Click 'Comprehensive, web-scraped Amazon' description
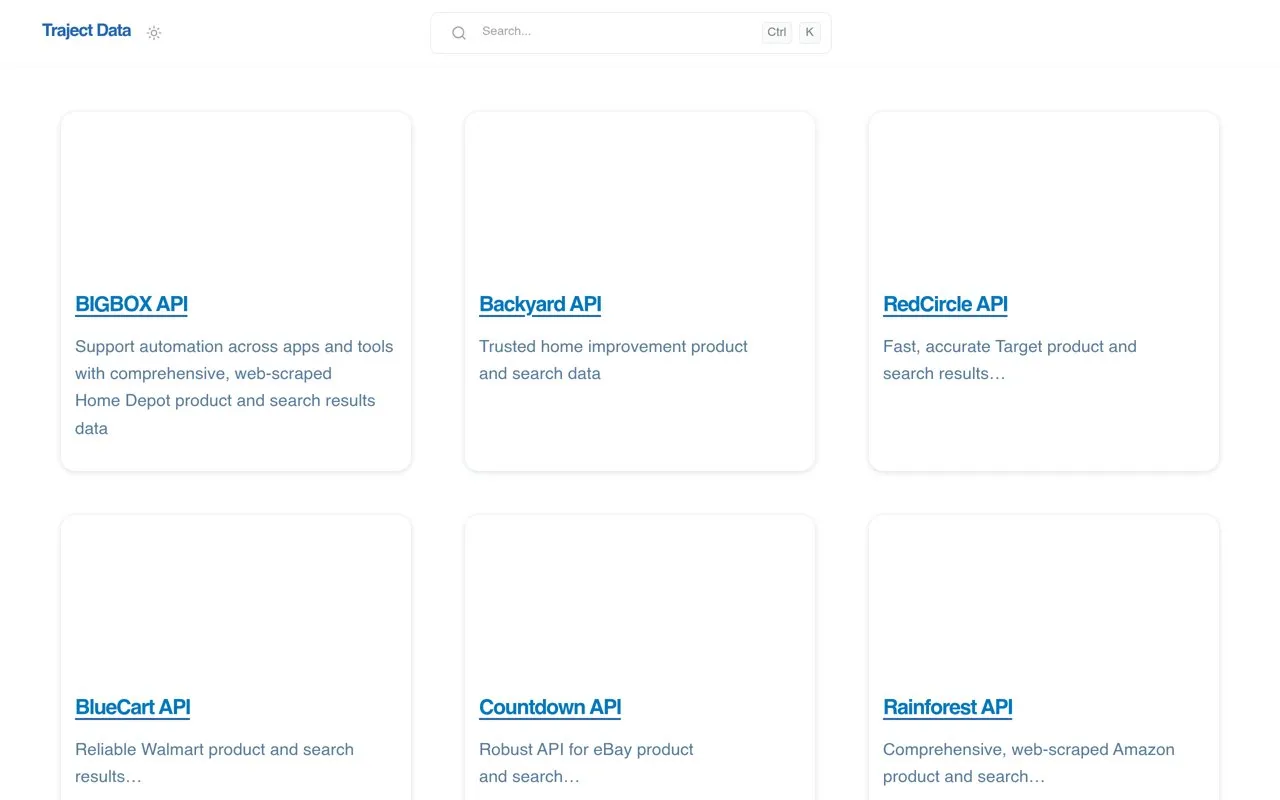The image size is (1280, 800). (1029, 763)
